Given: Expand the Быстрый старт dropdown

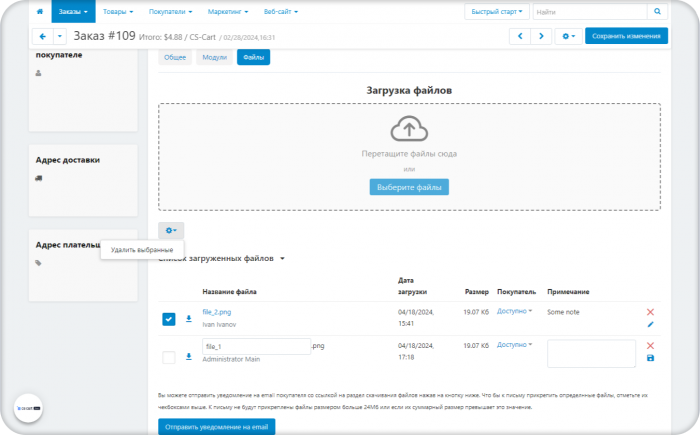Looking at the screenshot, I should 496,12.
